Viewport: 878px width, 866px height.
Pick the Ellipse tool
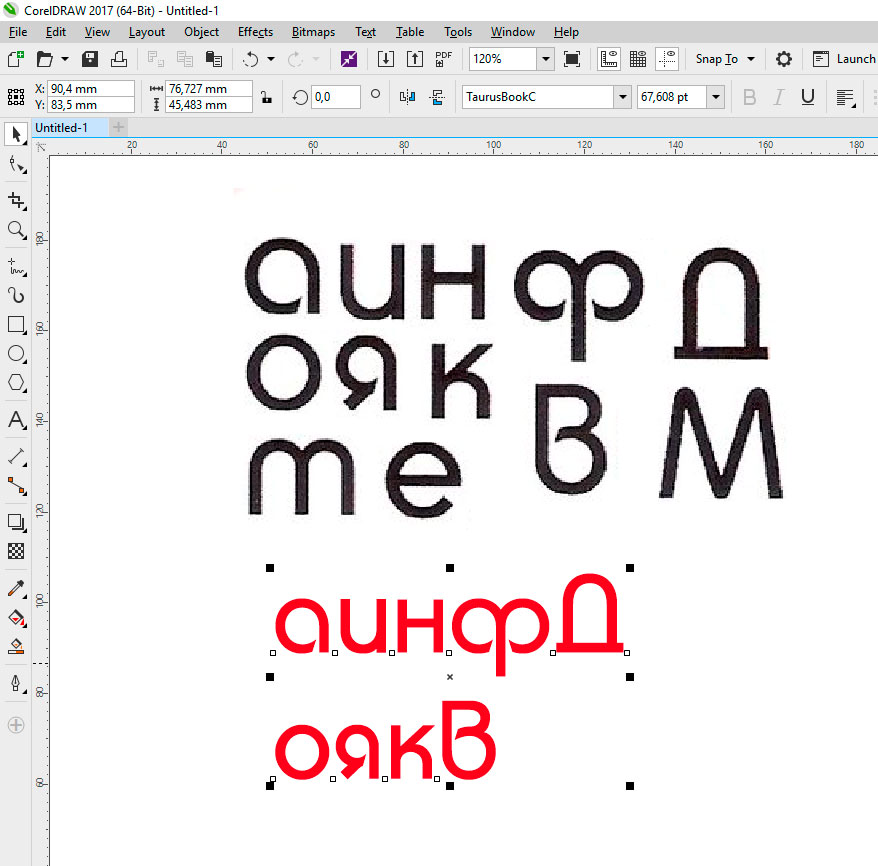pyautogui.click(x=16, y=353)
